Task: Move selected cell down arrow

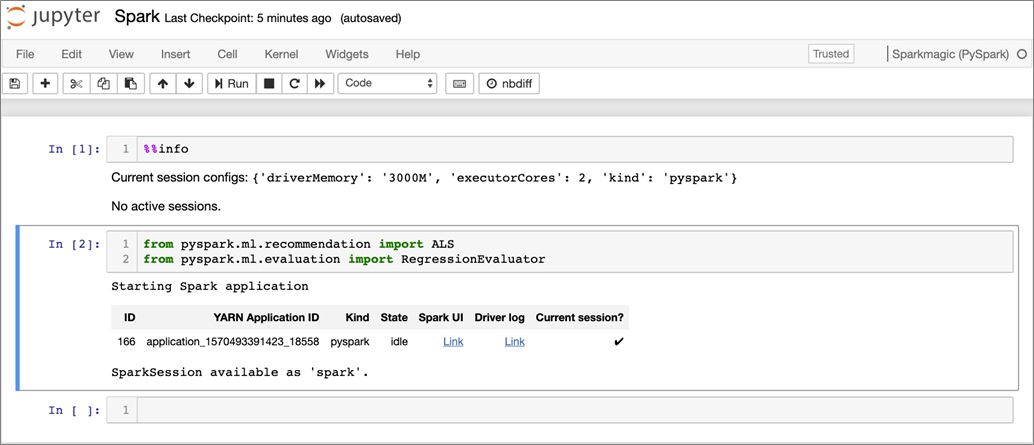Action: point(189,84)
